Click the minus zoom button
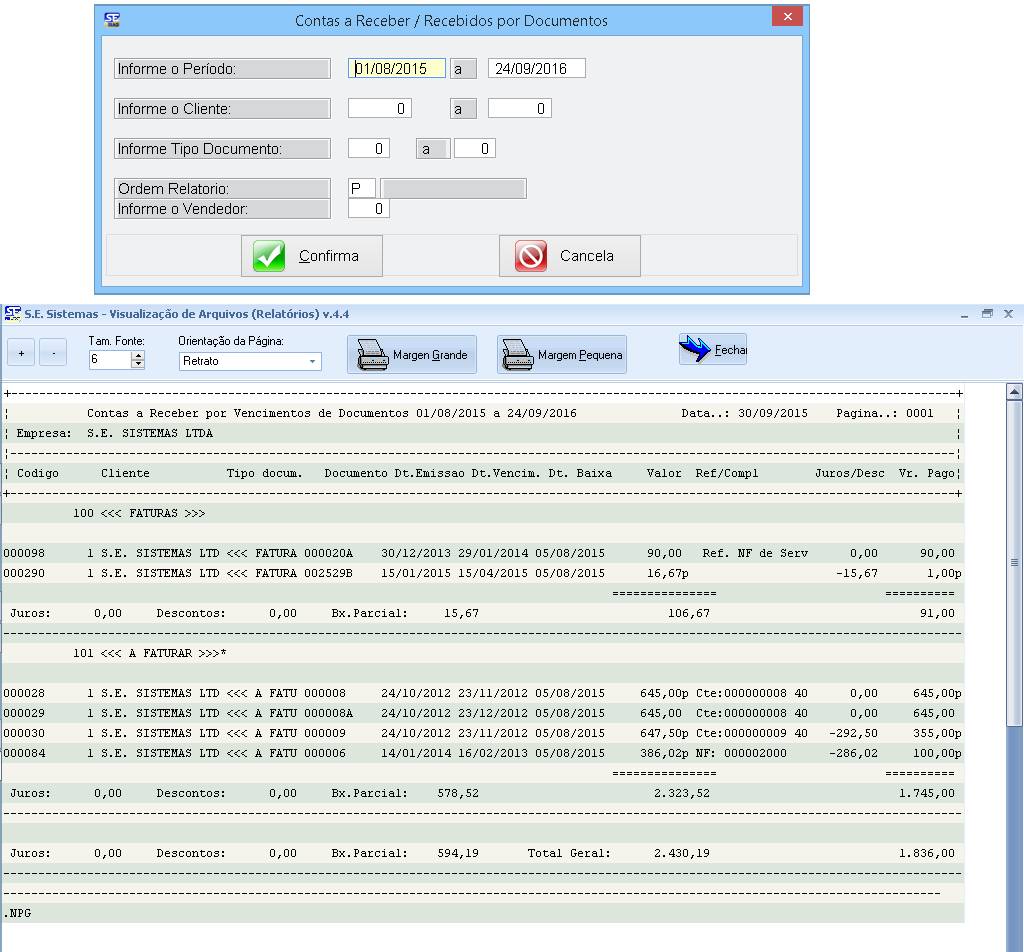The height and width of the screenshot is (952, 1024). 53,353
